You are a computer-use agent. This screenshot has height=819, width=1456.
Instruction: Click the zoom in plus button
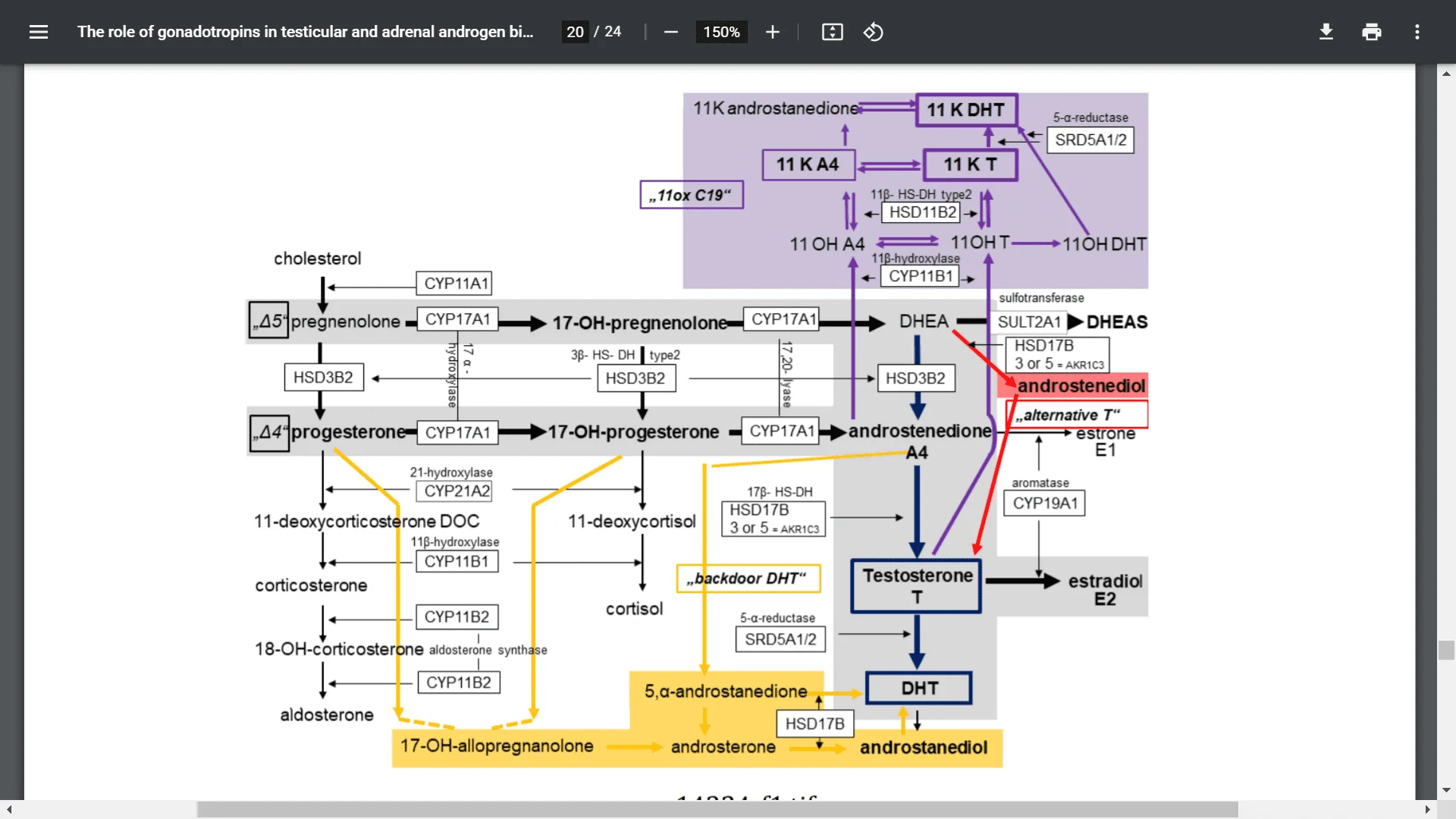772,32
